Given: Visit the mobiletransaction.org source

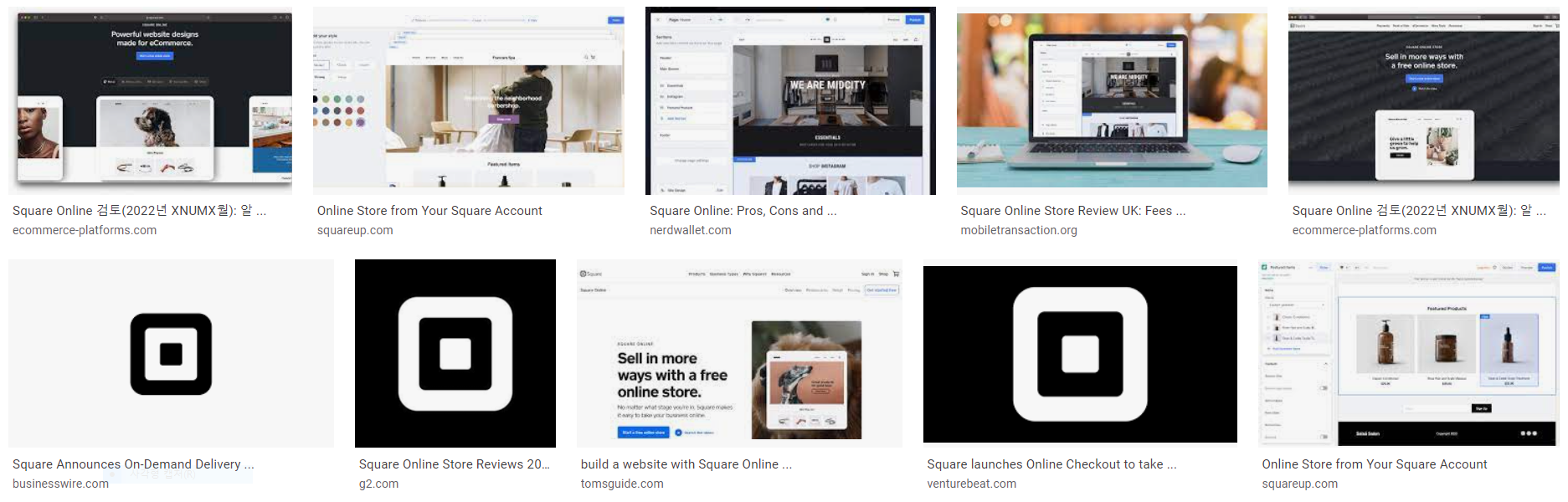Looking at the screenshot, I should coord(1019,230).
